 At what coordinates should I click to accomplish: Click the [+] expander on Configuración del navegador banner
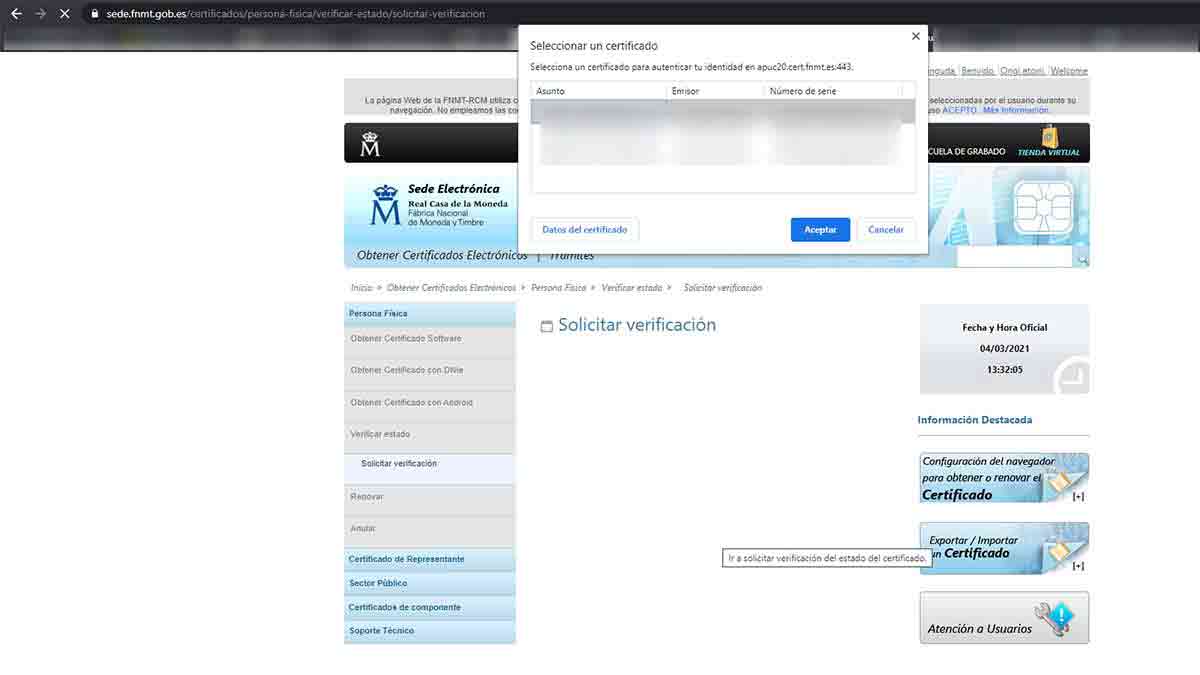1077,494
